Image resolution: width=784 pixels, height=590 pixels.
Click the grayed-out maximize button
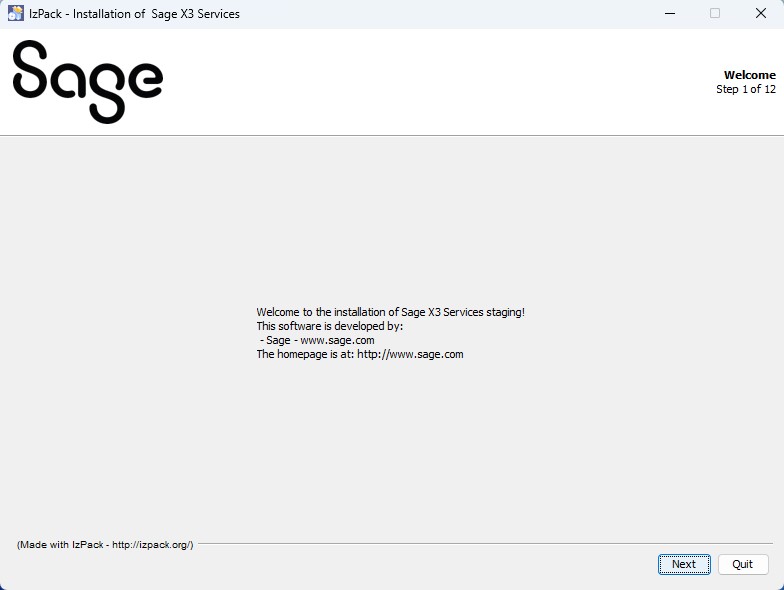(715, 14)
